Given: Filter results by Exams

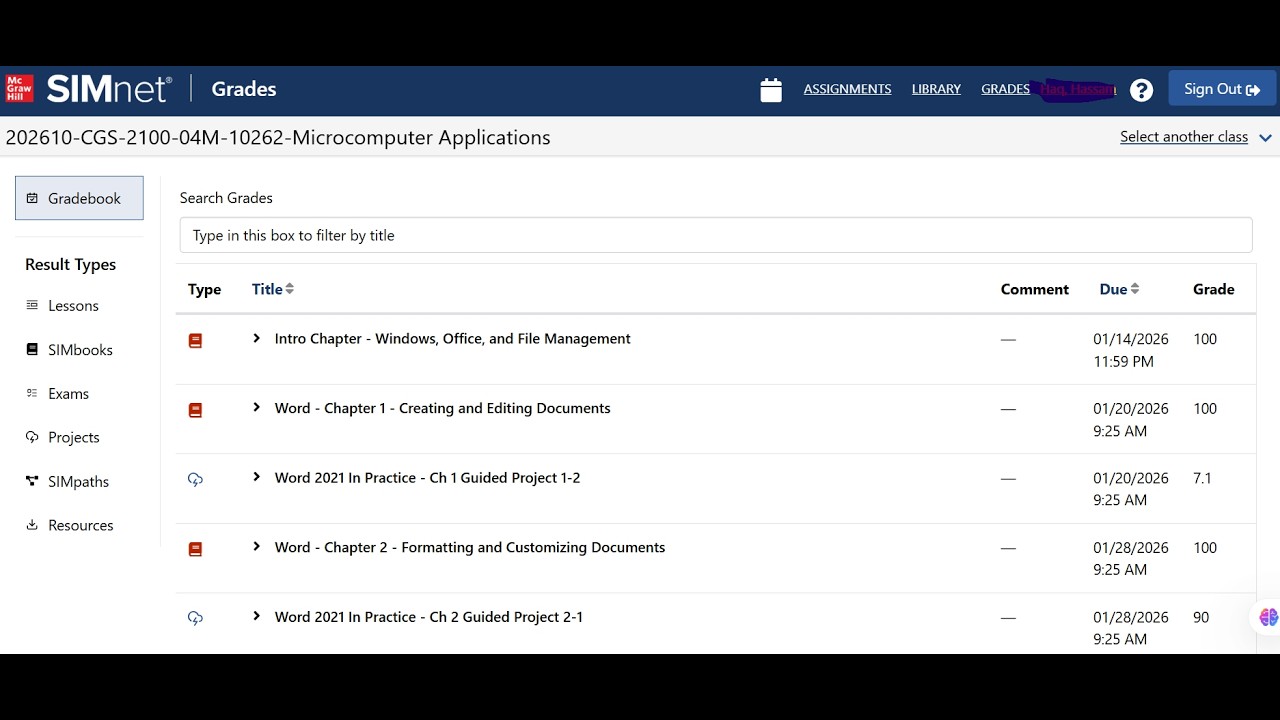Looking at the screenshot, I should [57, 394].
